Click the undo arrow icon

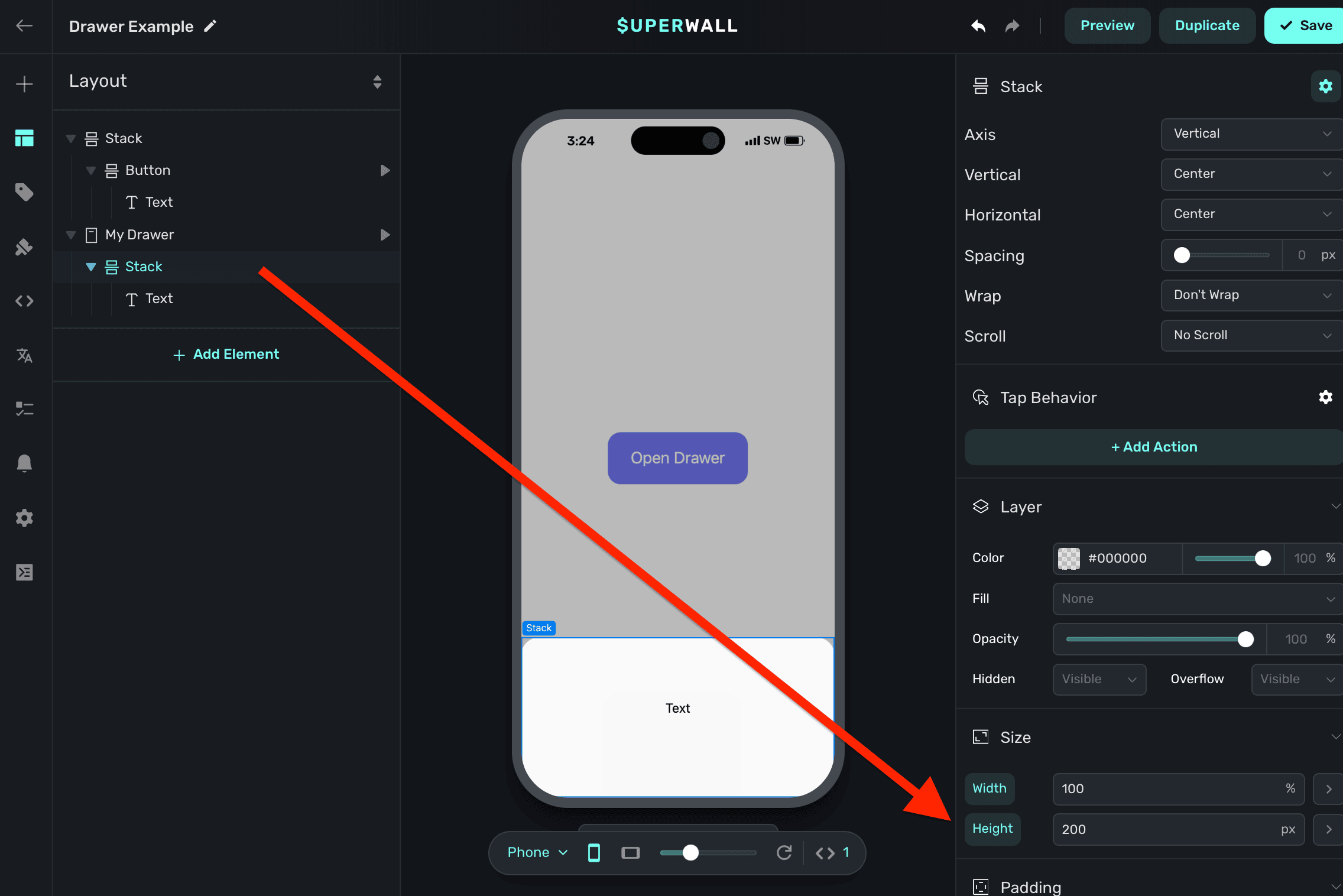click(978, 26)
